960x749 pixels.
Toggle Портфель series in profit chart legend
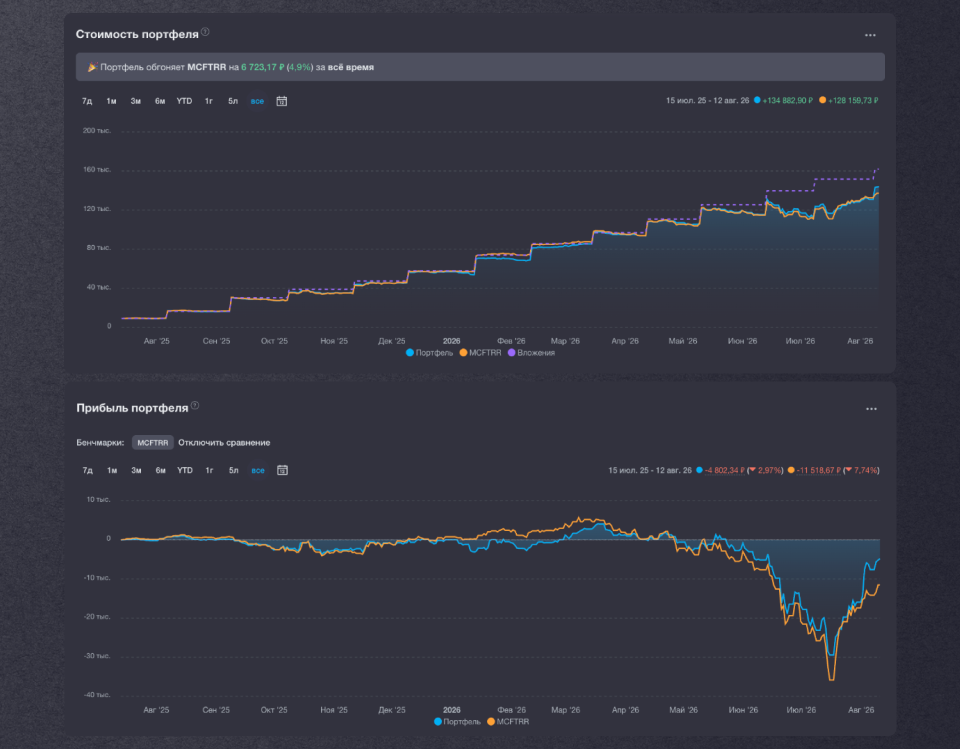pyautogui.click(x=457, y=722)
